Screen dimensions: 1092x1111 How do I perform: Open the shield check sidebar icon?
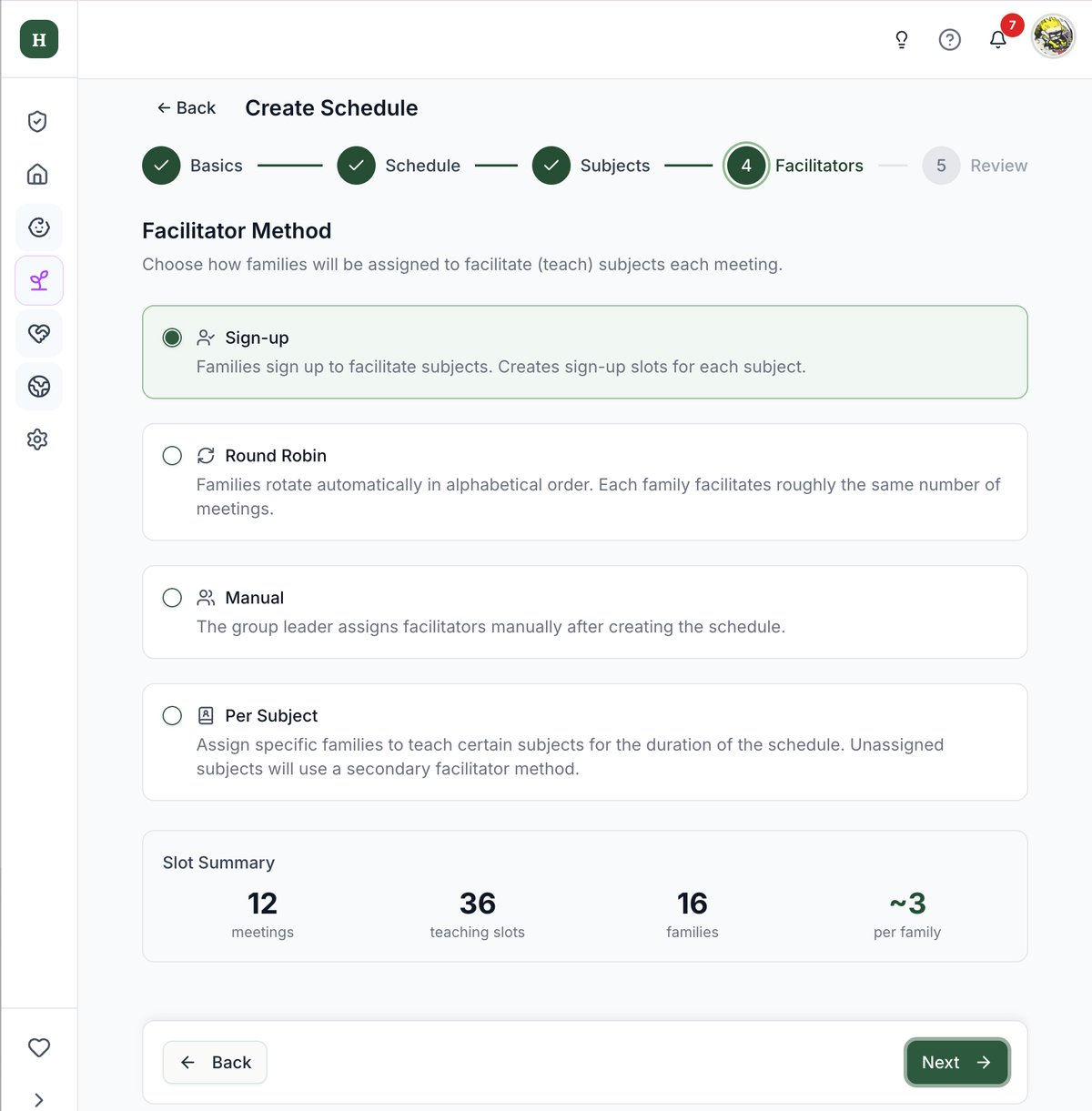click(37, 122)
